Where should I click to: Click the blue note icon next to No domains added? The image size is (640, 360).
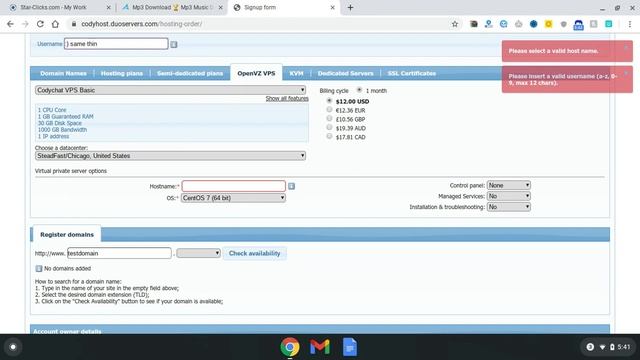coord(39,268)
